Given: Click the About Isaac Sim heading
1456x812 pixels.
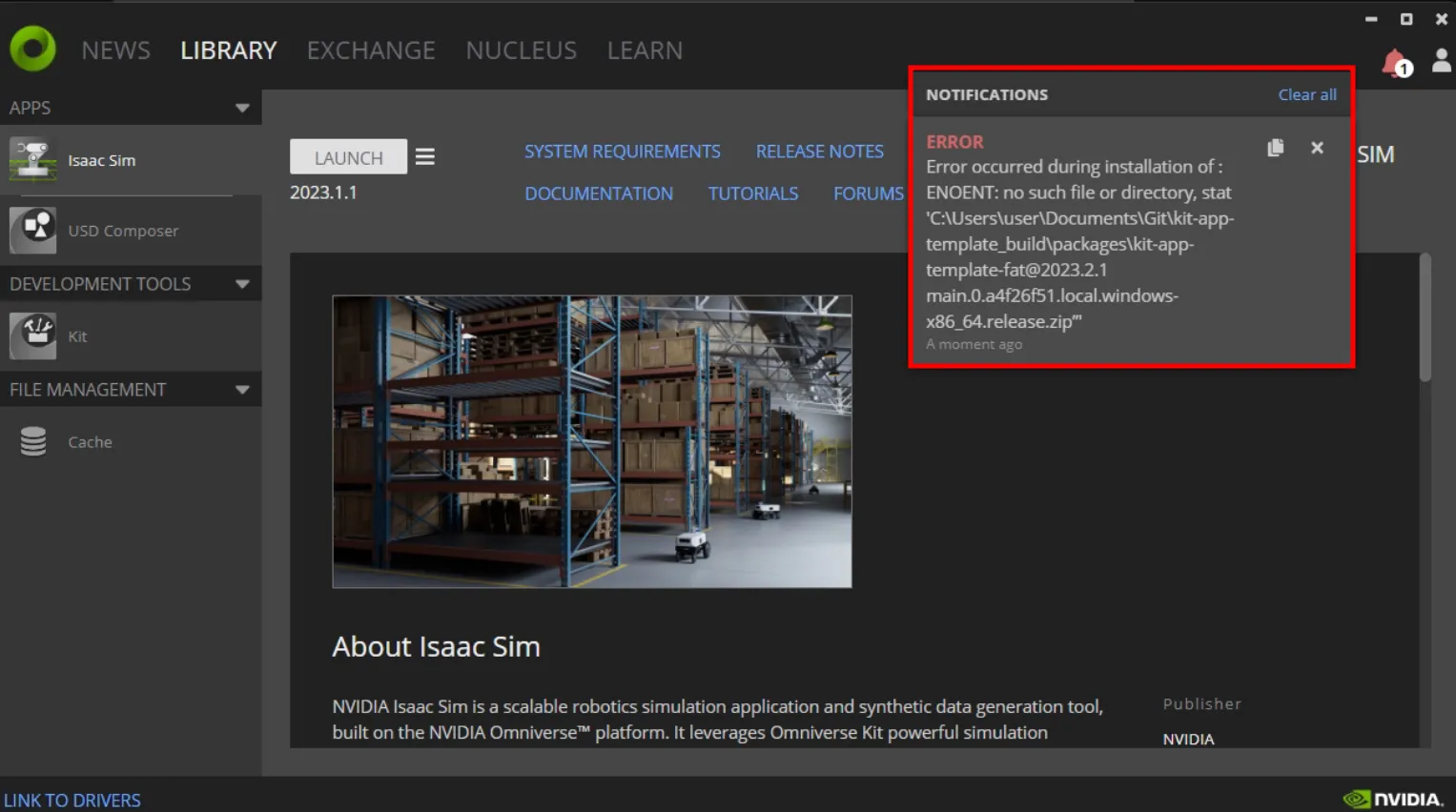Looking at the screenshot, I should (436, 646).
